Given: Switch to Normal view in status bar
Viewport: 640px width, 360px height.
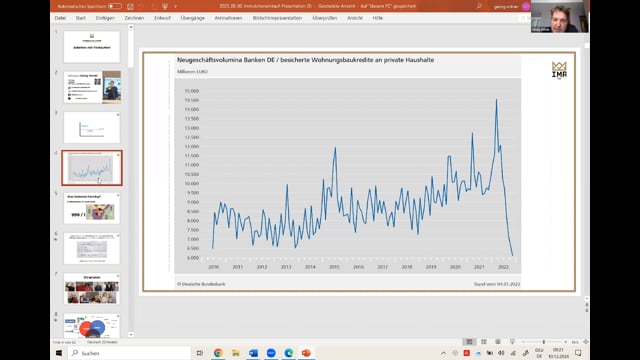Looking at the screenshot, I should (469, 342).
